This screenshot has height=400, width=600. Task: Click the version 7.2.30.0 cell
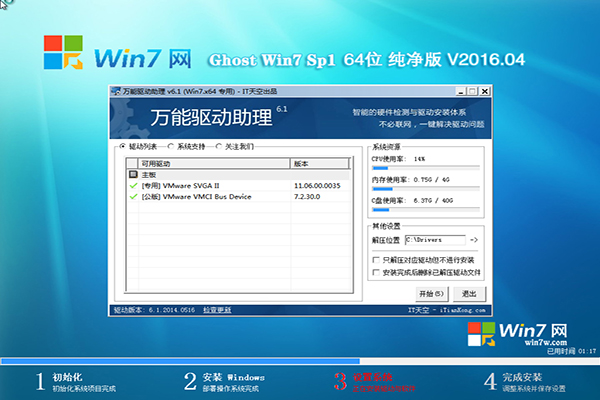[307, 197]
